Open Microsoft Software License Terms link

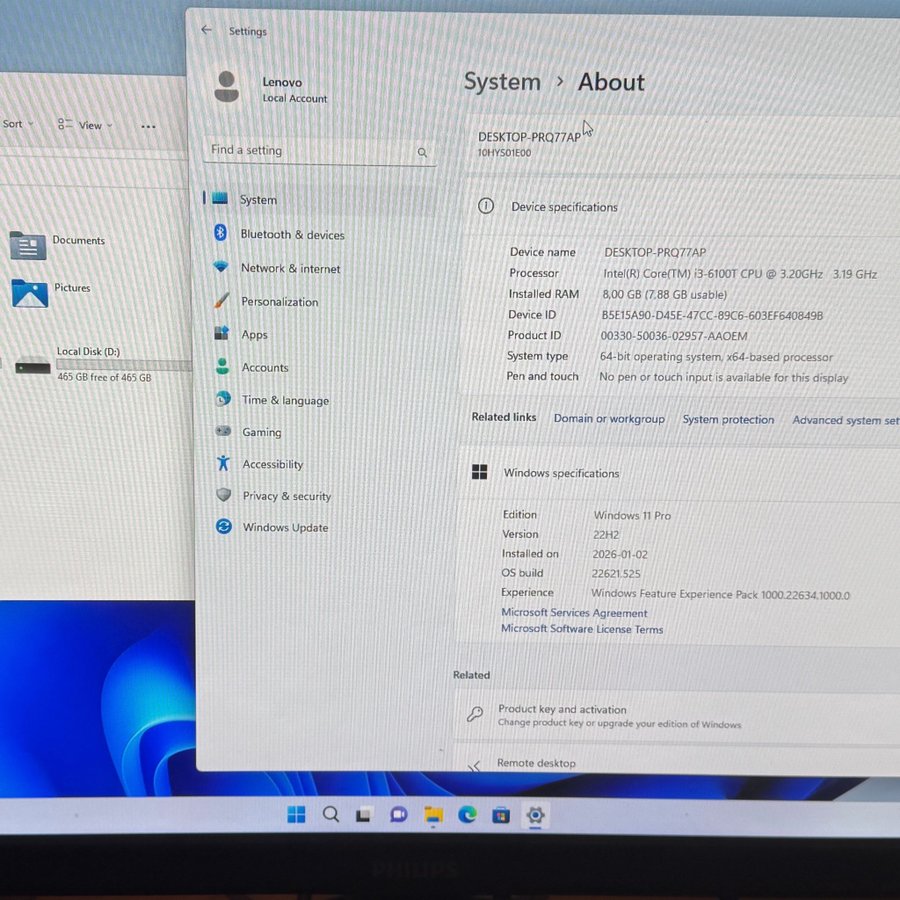(582, 629)
